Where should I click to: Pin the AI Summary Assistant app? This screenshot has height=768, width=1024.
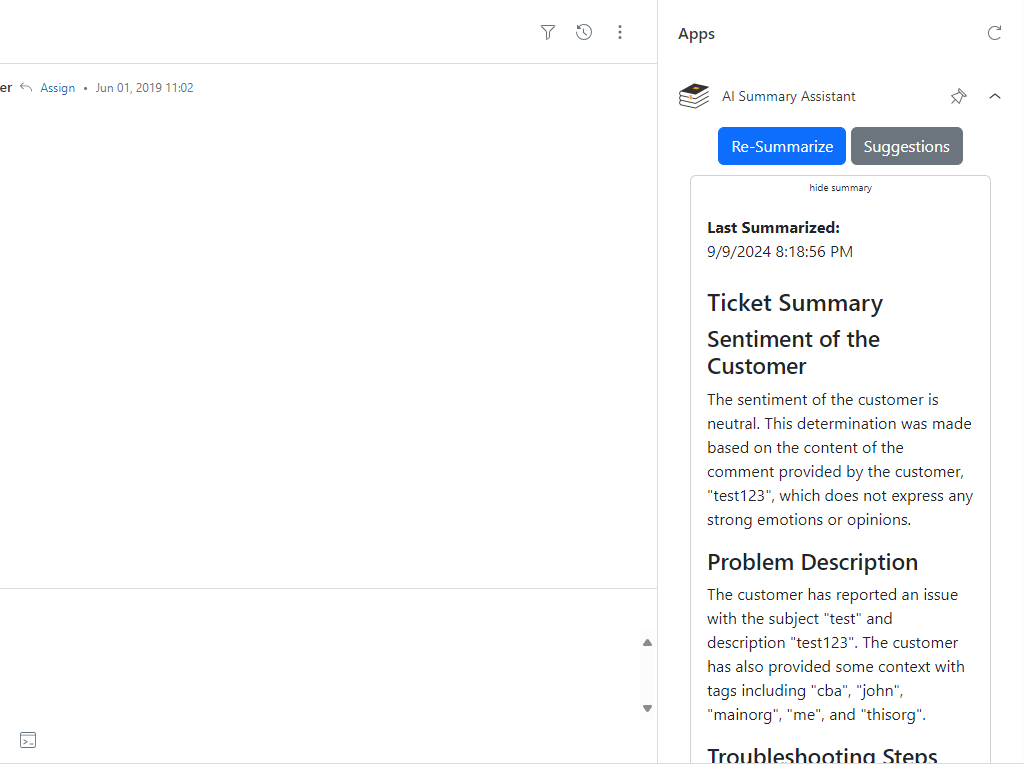958,96
